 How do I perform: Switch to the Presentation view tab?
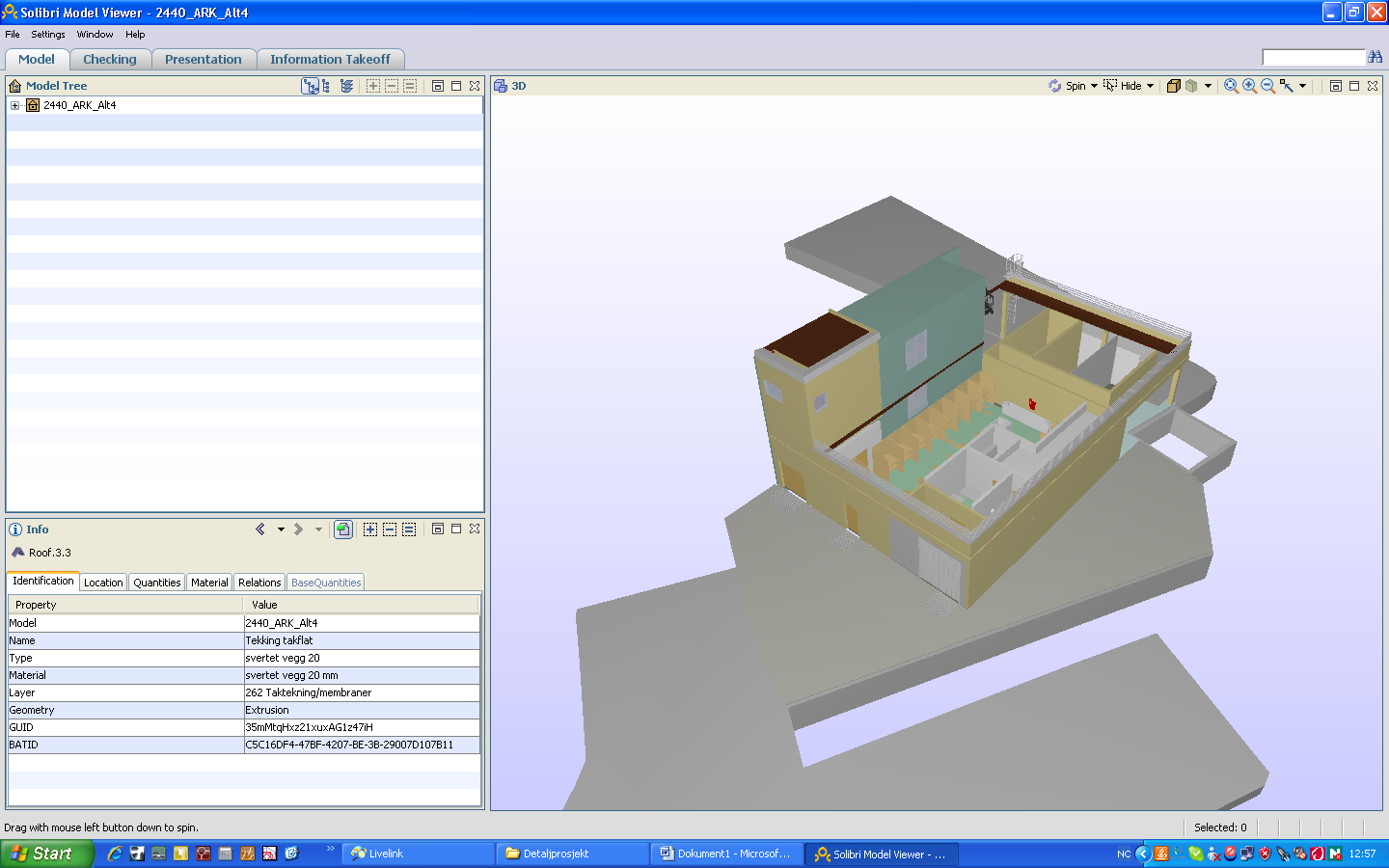pos(204,59)
